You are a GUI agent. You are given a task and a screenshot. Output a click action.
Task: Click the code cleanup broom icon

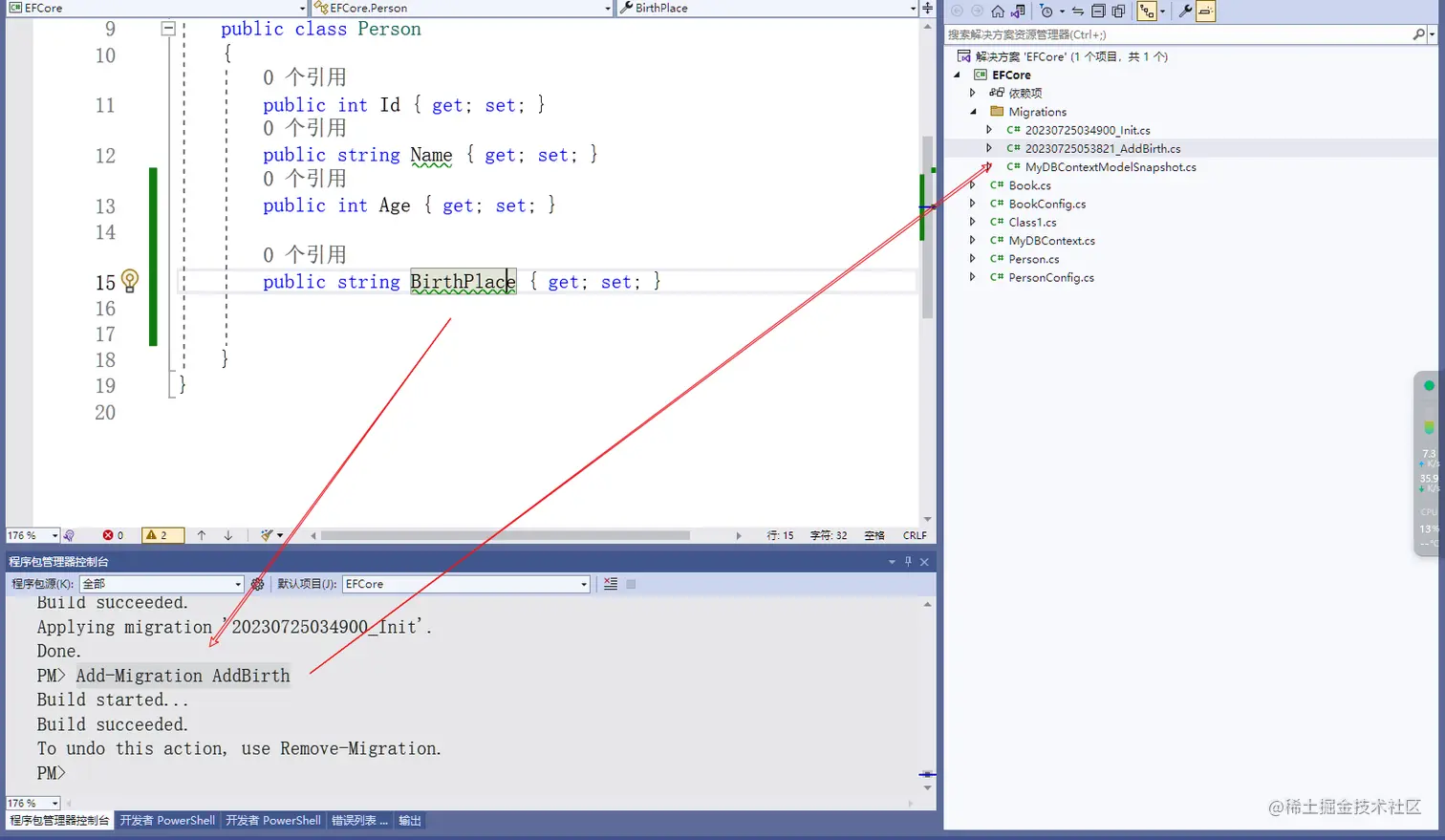(x=267, y=535)
